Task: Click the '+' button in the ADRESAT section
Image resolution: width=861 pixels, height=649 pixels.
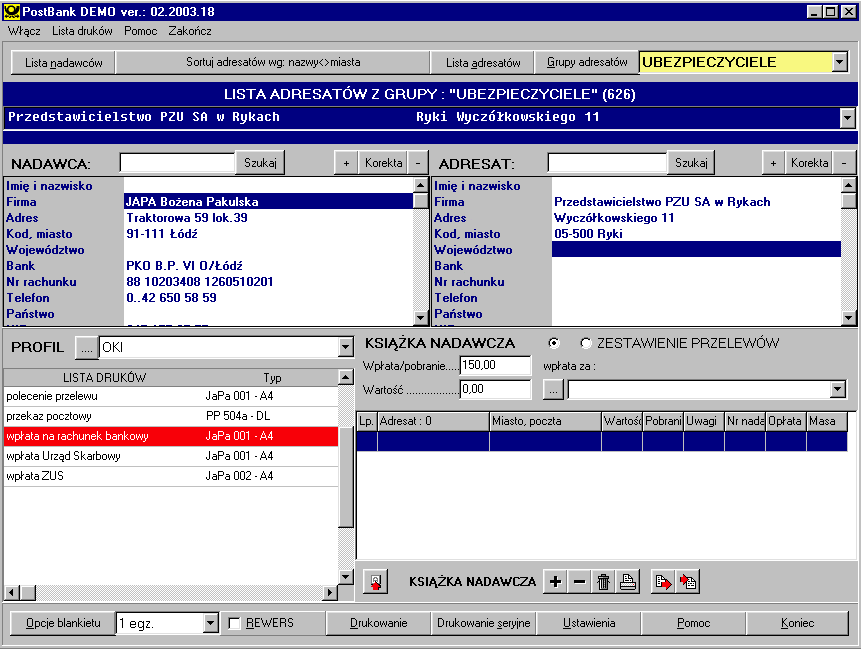Action: [773, 163]
